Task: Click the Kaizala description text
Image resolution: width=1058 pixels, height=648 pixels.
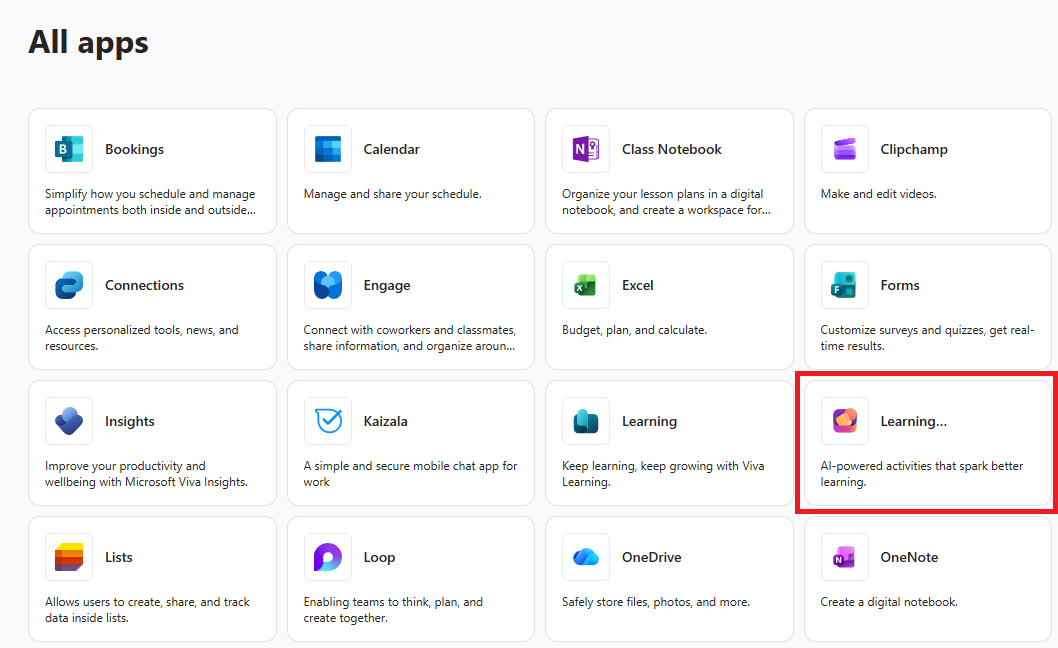Action: click(410, 474)
